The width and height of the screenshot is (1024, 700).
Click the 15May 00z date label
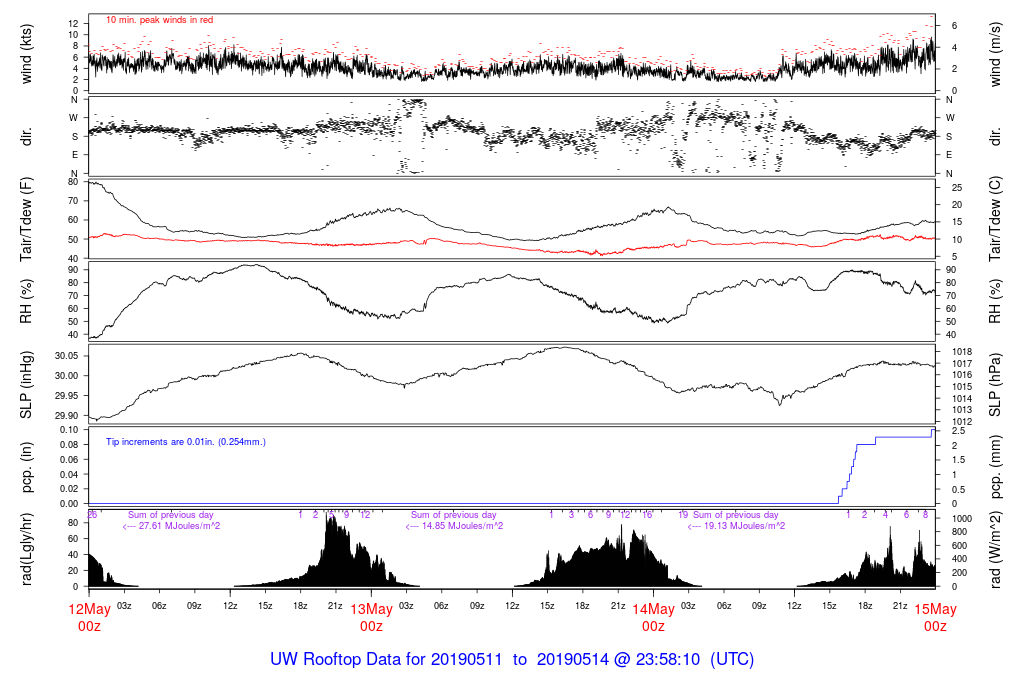(x=935, y=618)
